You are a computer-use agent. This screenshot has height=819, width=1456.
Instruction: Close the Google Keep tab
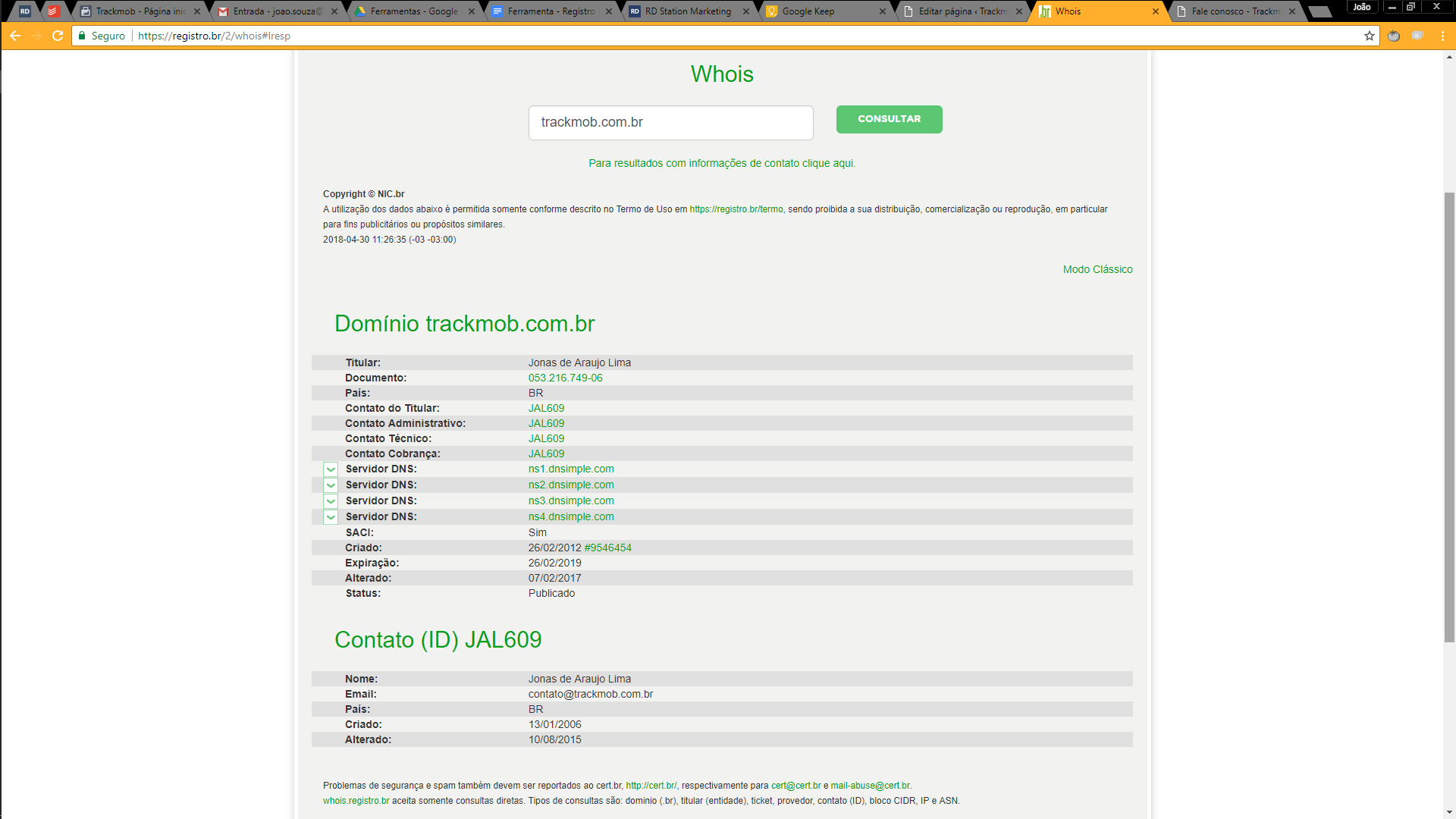[883, 11]
